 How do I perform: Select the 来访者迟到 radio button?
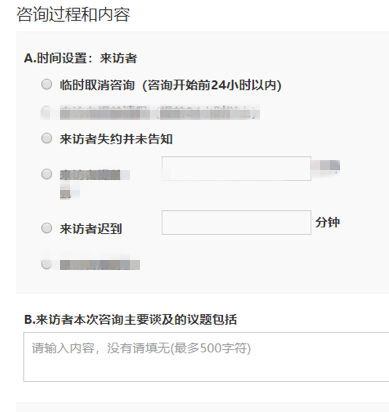tap(47, 228)
